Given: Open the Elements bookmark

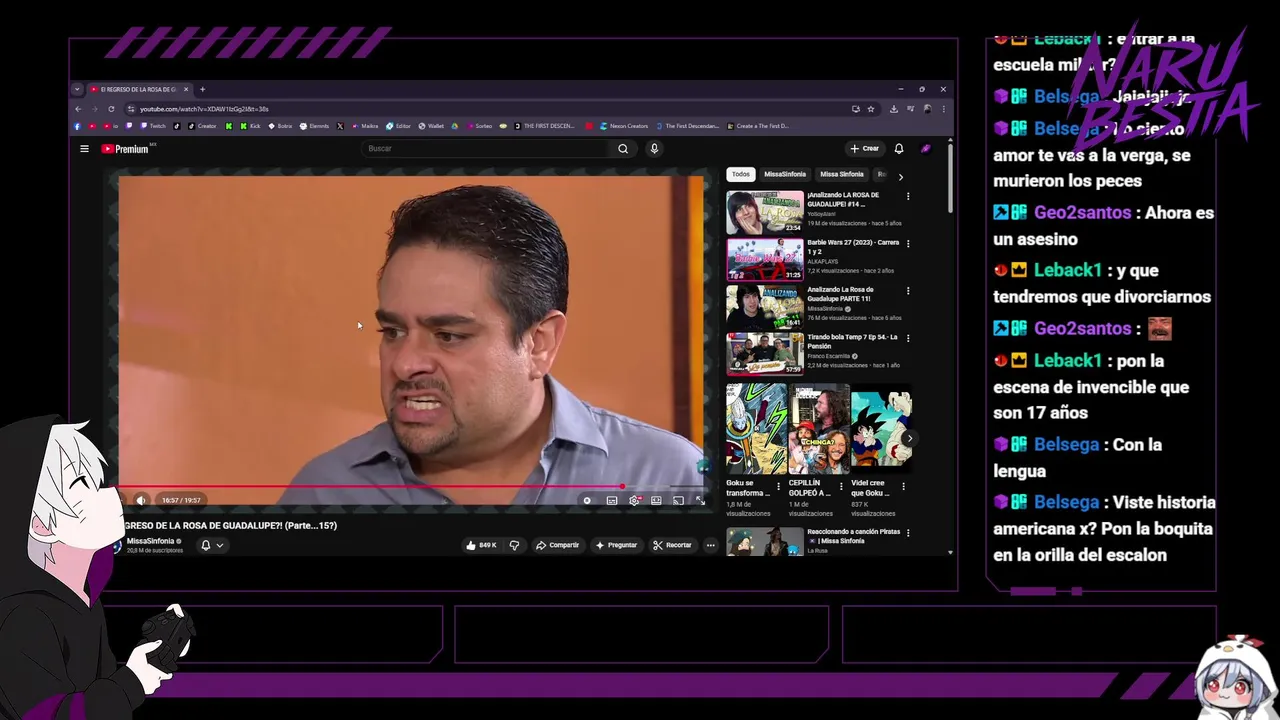Looking at the screenshot, I should 315,126.
